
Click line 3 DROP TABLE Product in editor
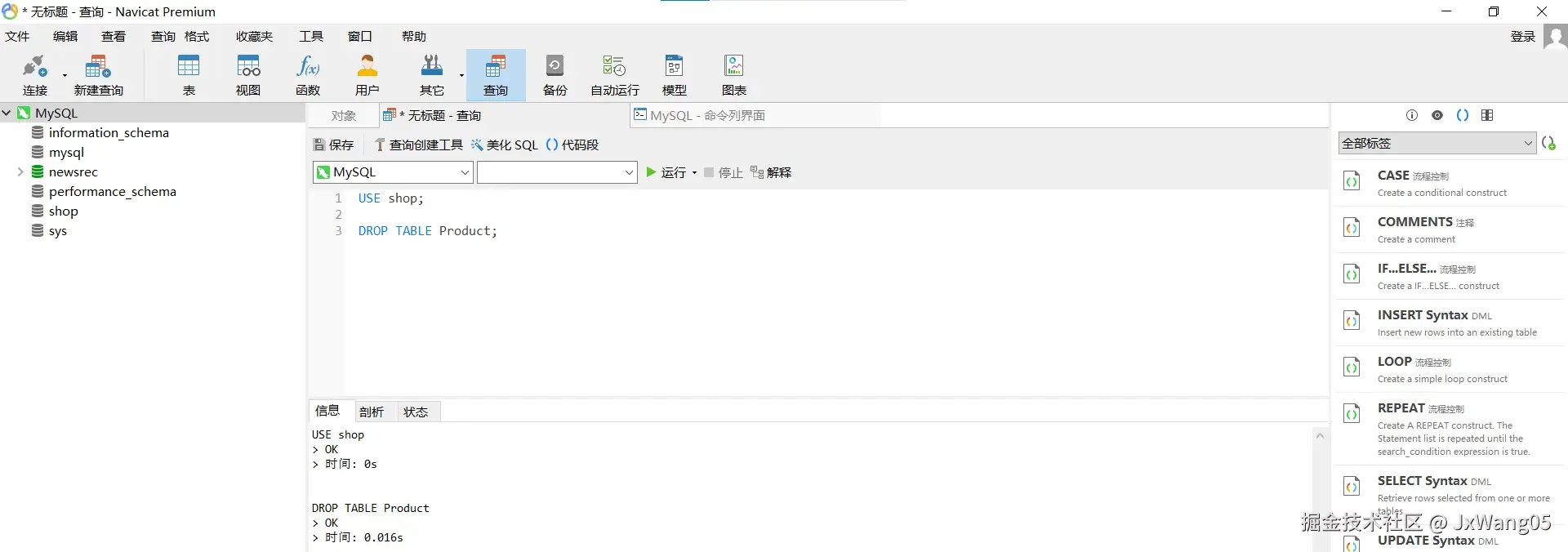point(427,231)
